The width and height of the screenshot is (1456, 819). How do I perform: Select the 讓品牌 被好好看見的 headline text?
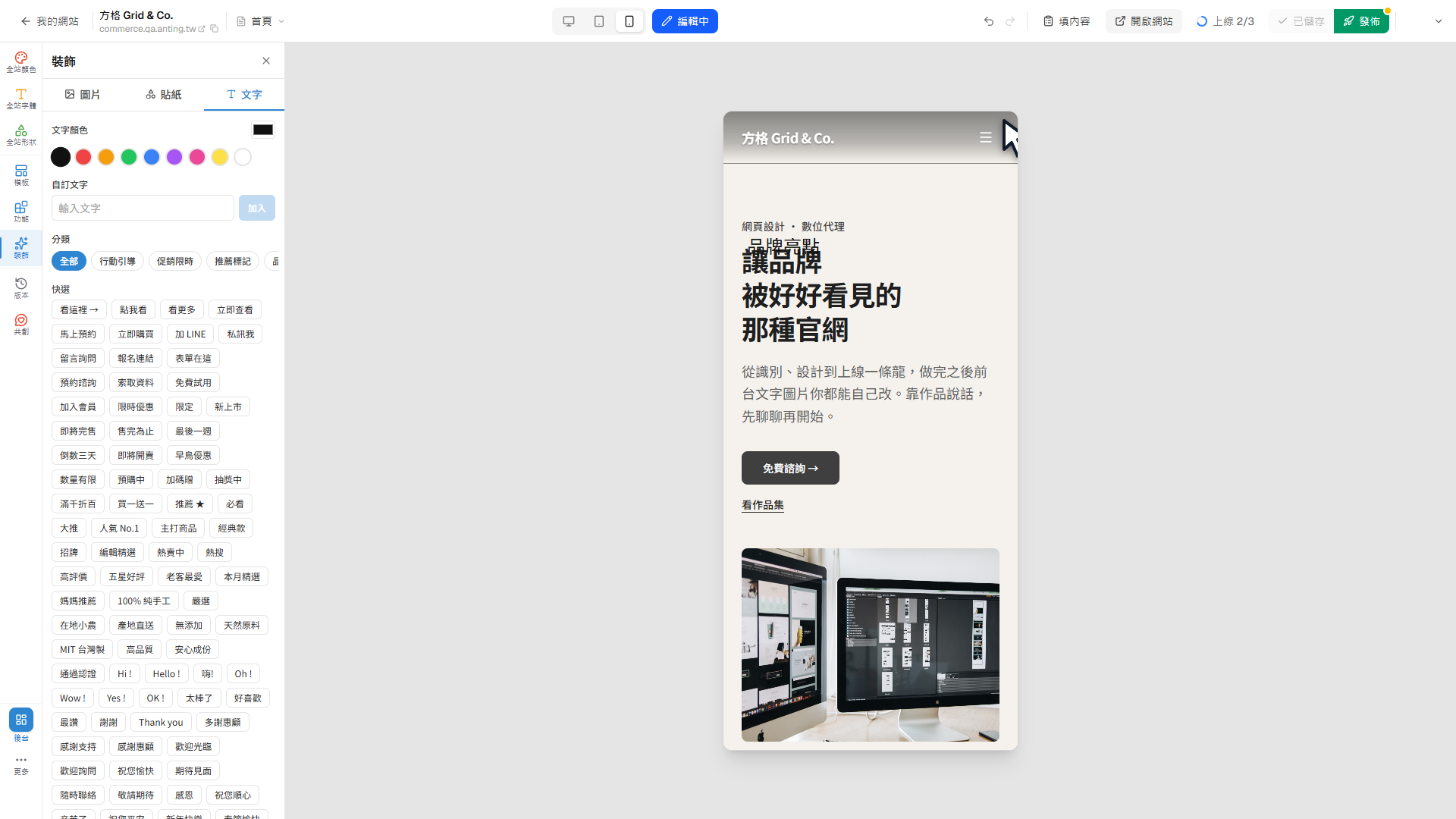pyautogui.click(x=821, y=296)
